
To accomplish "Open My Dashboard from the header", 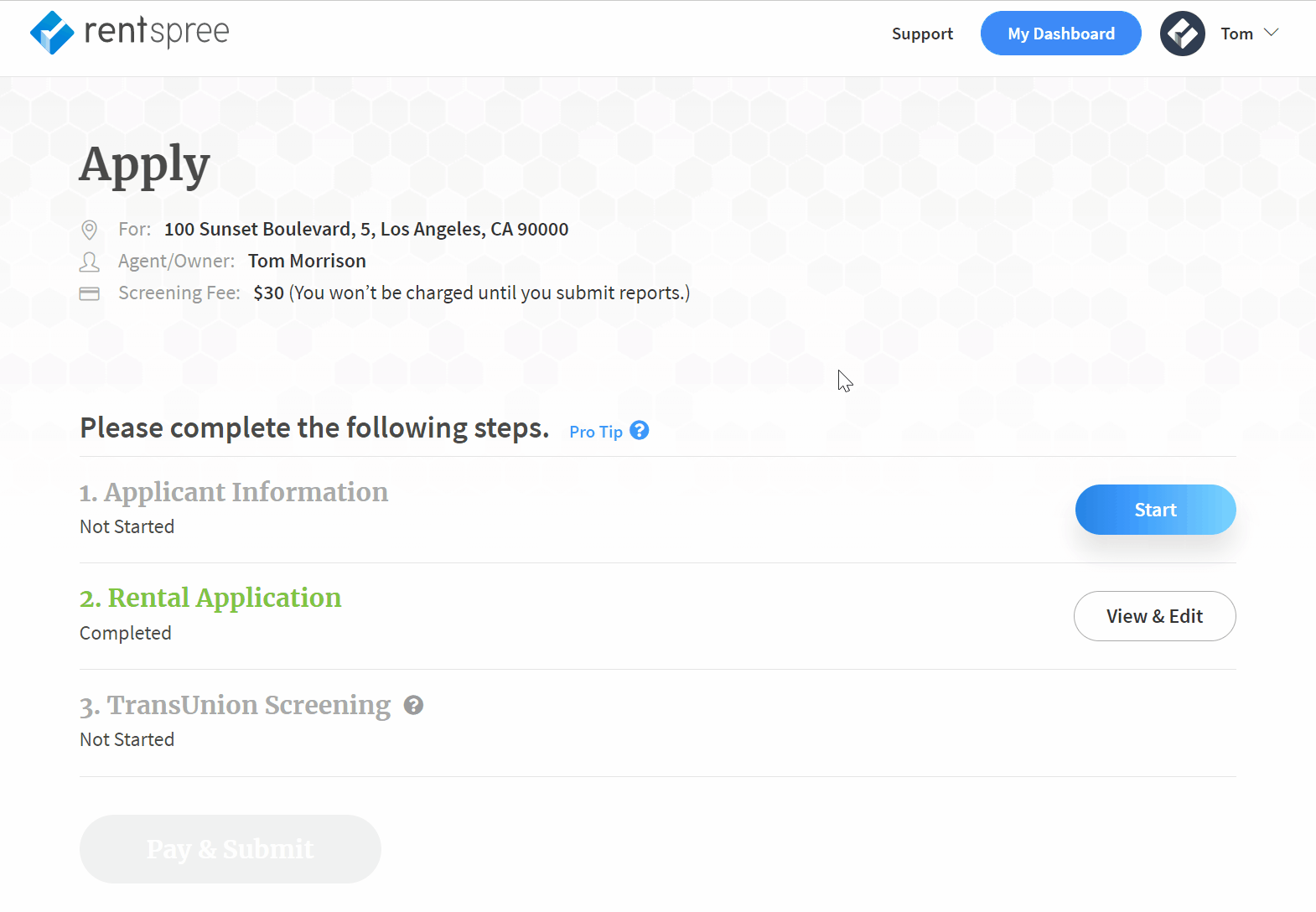I will (1060, 34).
